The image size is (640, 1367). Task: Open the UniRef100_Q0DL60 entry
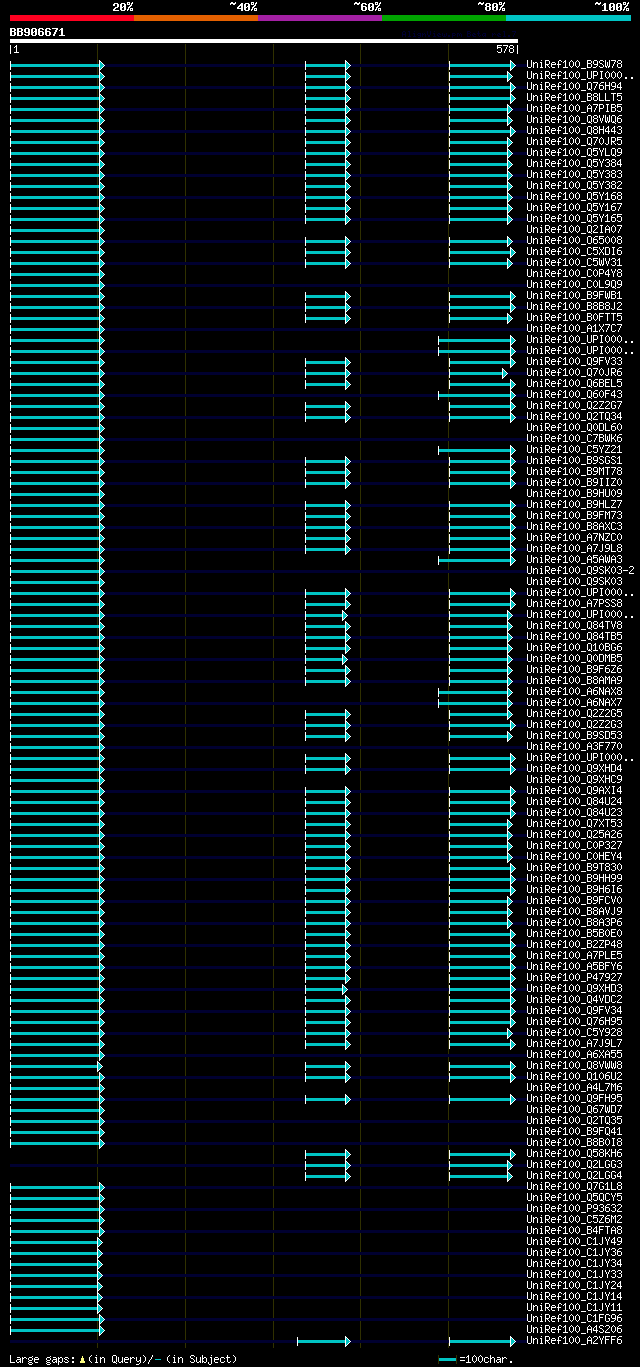(x=574, y=428)
